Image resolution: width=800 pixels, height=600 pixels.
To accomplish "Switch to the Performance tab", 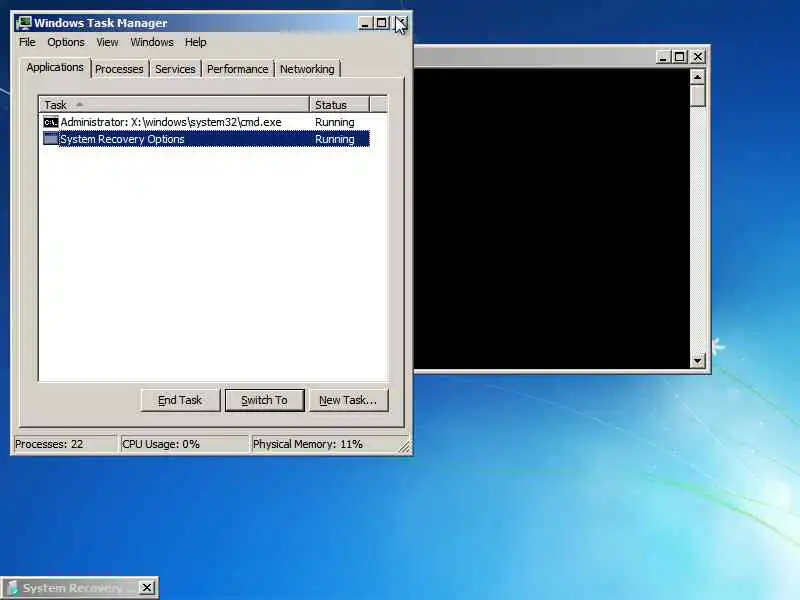I will (x=238, y=69).
